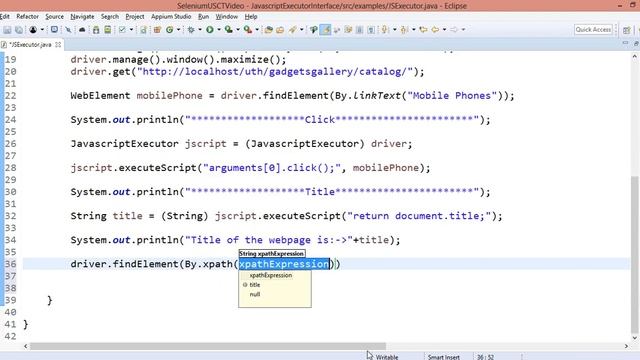Open the Window menu

(227, 17)
